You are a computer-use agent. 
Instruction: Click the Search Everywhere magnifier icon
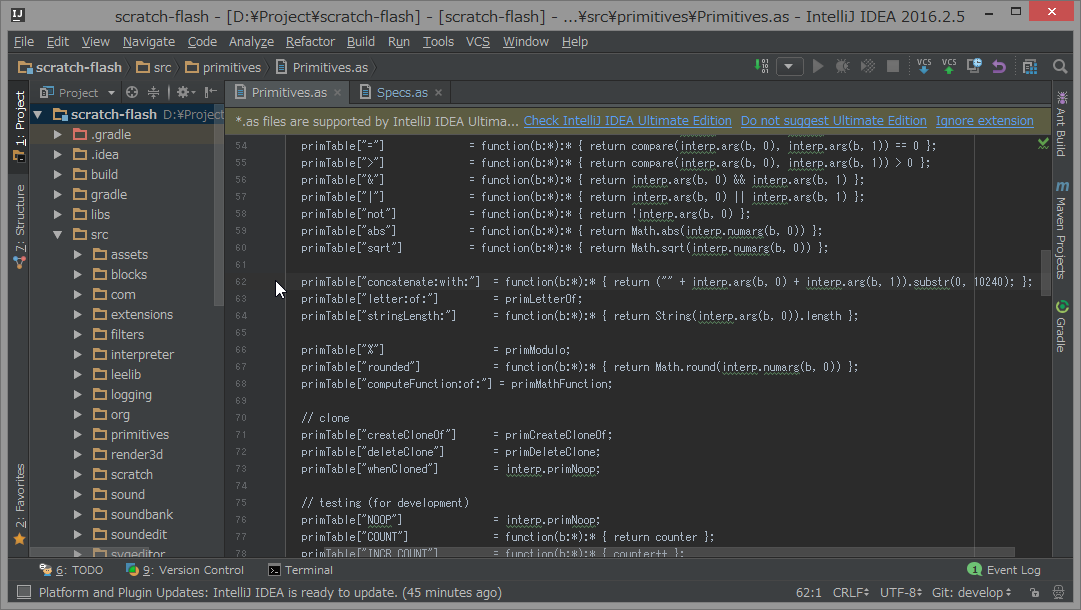click(1060, 67)
